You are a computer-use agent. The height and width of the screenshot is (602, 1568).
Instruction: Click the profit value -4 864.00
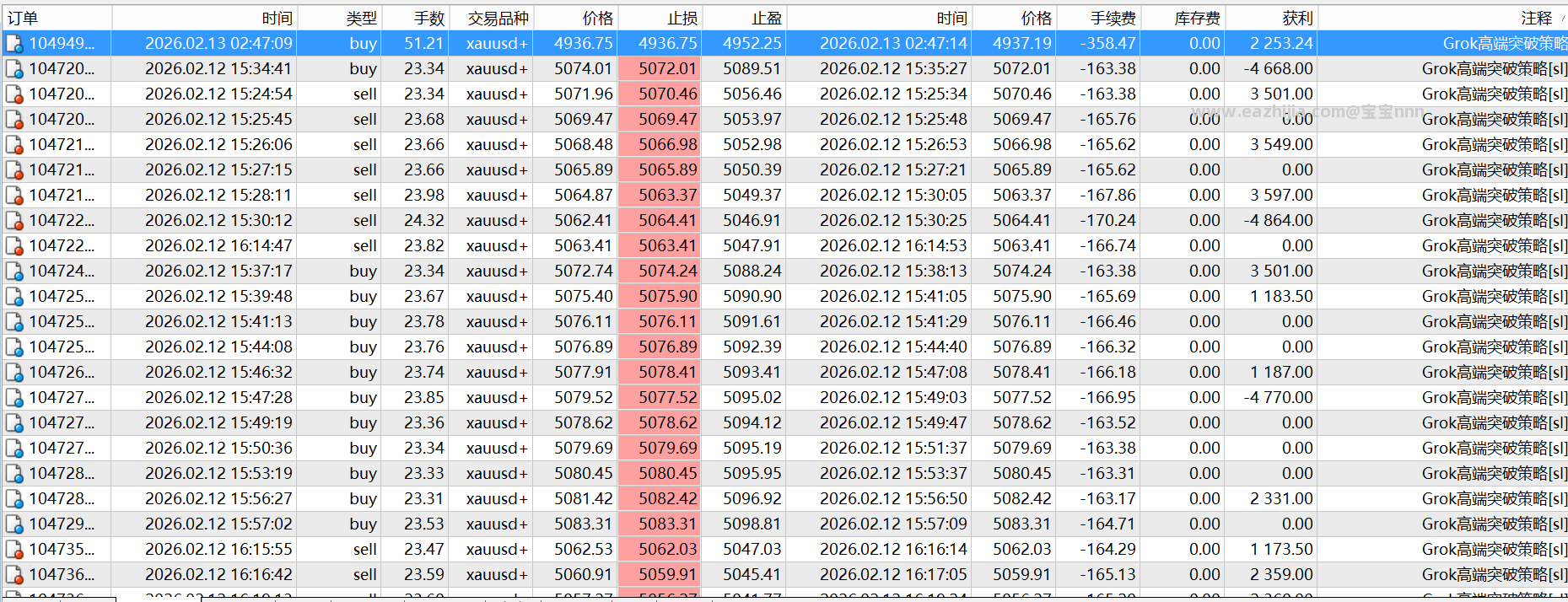1278,220
